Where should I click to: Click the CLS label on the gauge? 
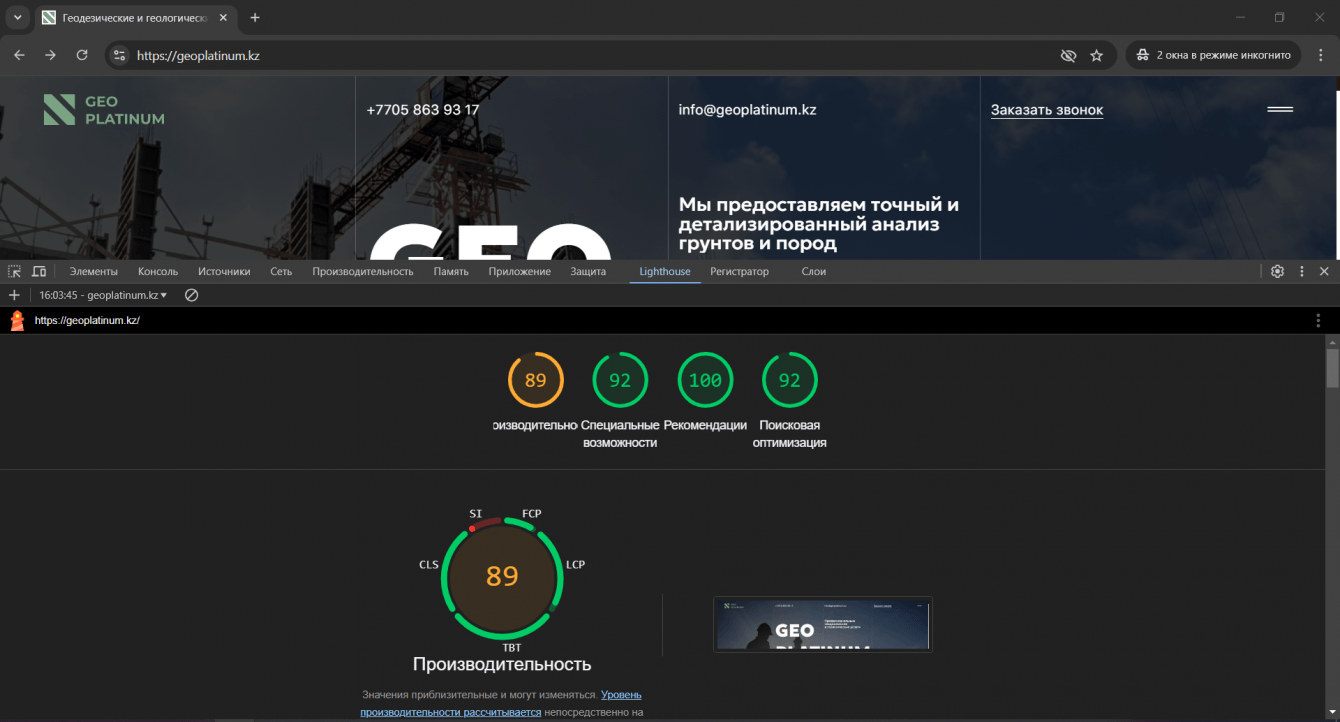pos(429,565)
